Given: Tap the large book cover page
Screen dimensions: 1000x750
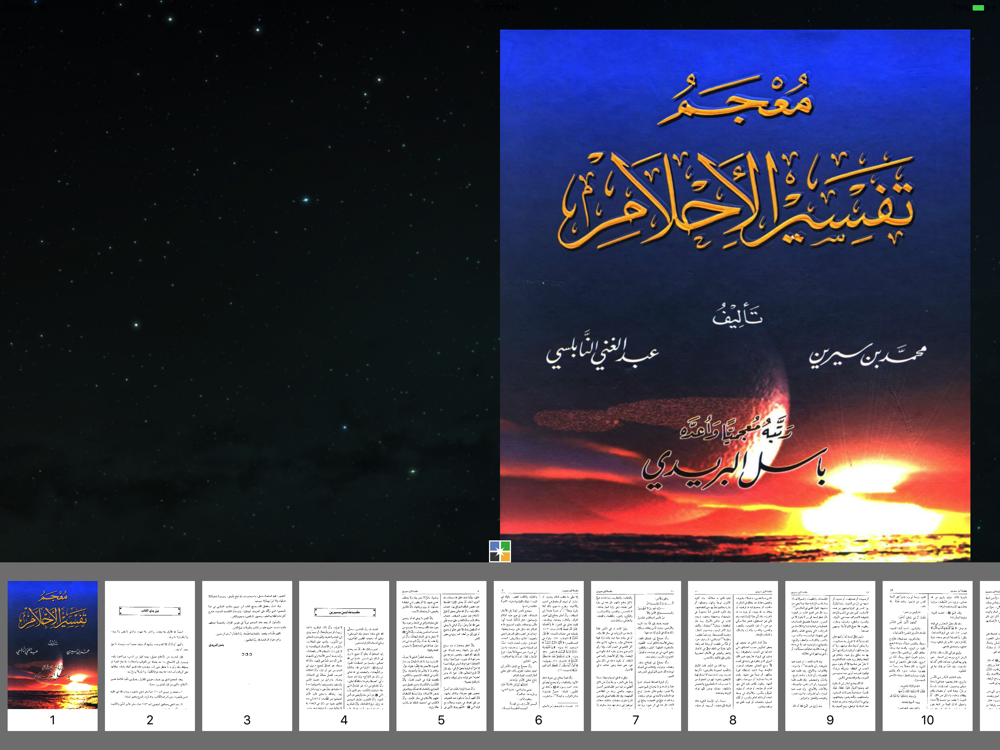Looking at the screenshot, I should click(735, 295).
